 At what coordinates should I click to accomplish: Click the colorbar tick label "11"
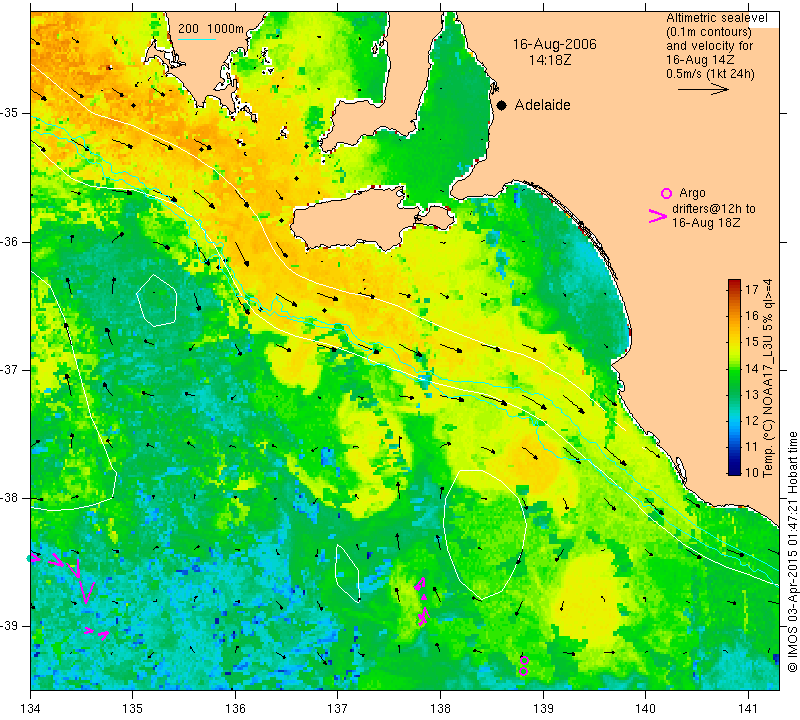(x=752, y=447)
